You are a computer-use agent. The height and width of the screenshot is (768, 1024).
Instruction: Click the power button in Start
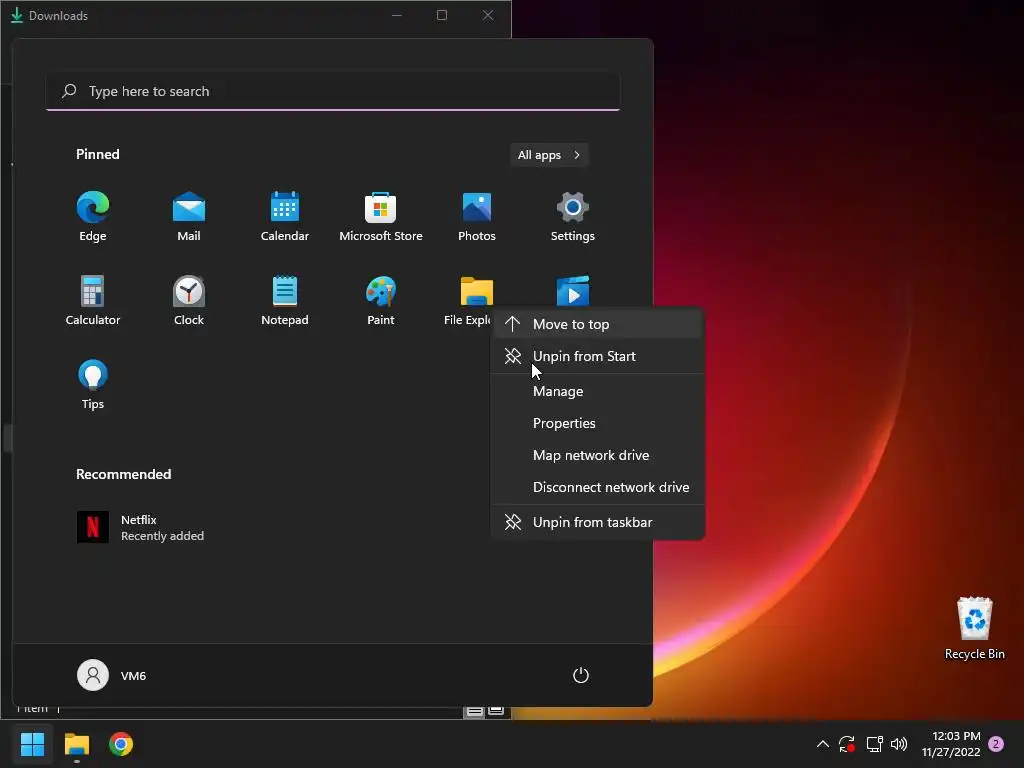(x=581, y=675)
